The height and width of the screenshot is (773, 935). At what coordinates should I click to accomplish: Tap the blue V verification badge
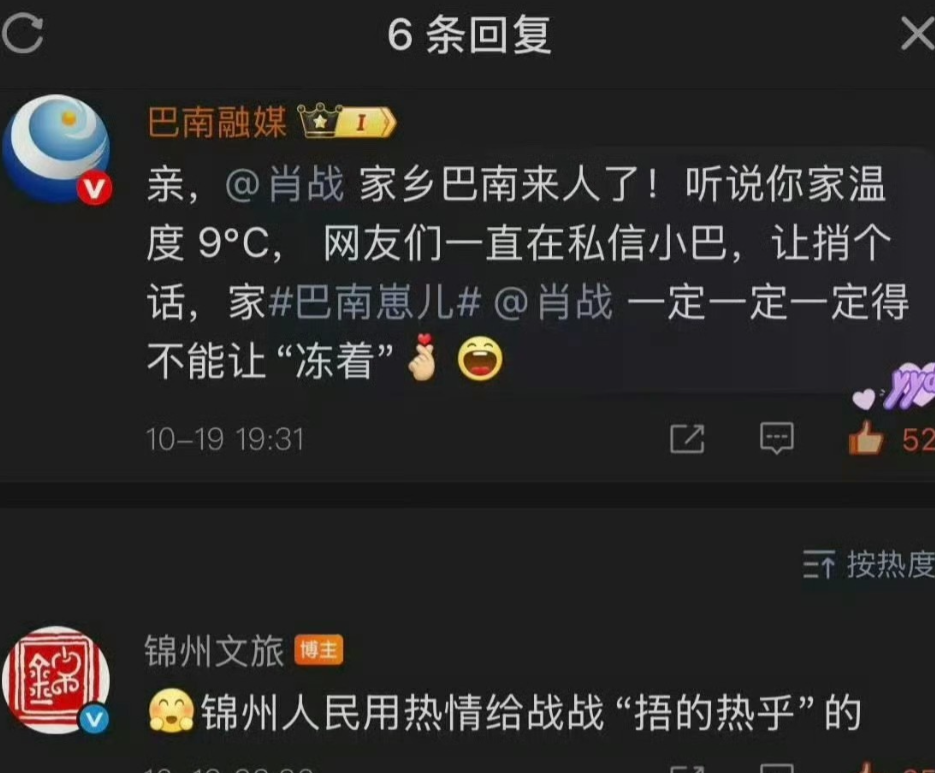click(x=94, y=719)
